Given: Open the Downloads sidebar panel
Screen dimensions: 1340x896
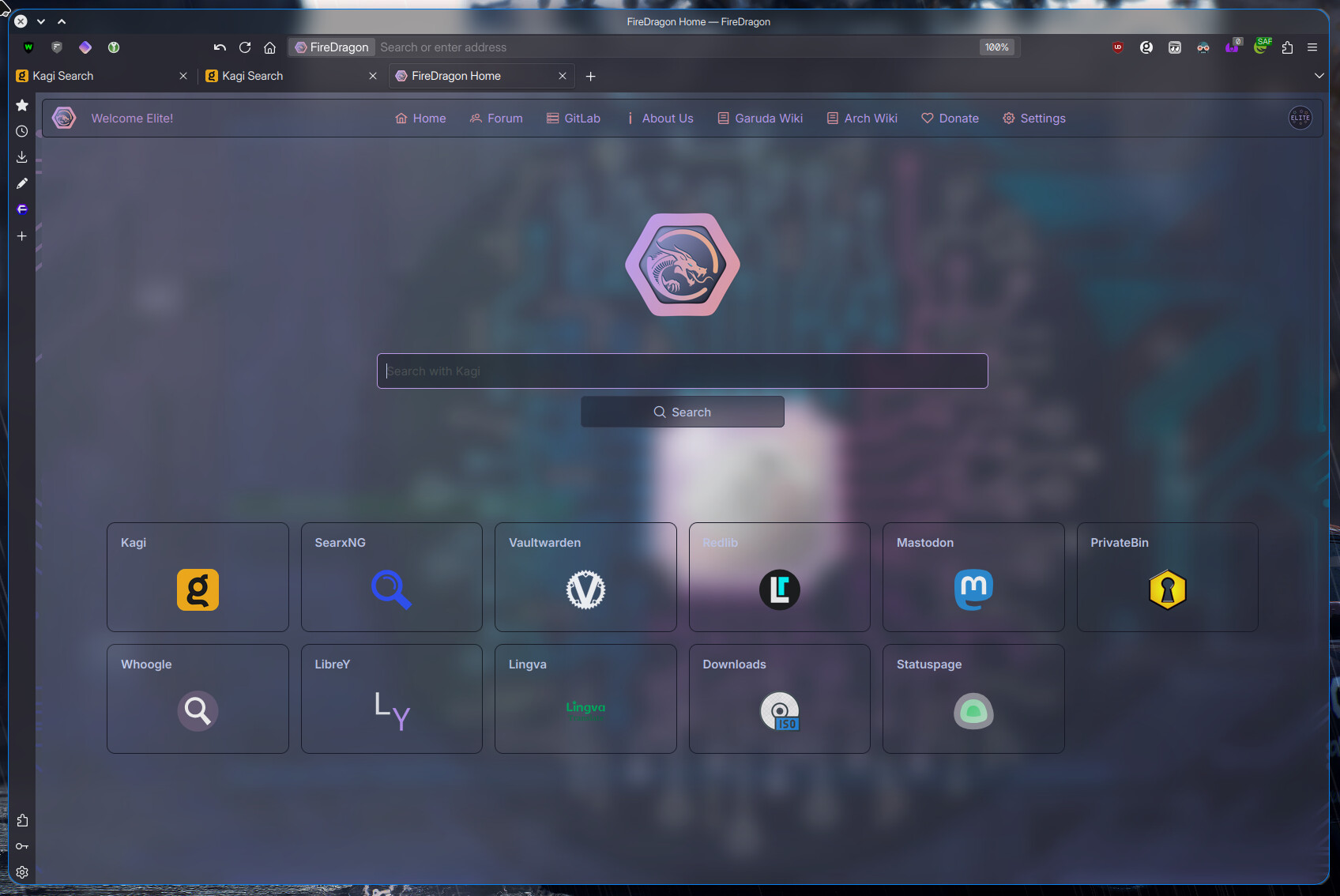Looking at the screenshot, I should click(x=22, y=157).
